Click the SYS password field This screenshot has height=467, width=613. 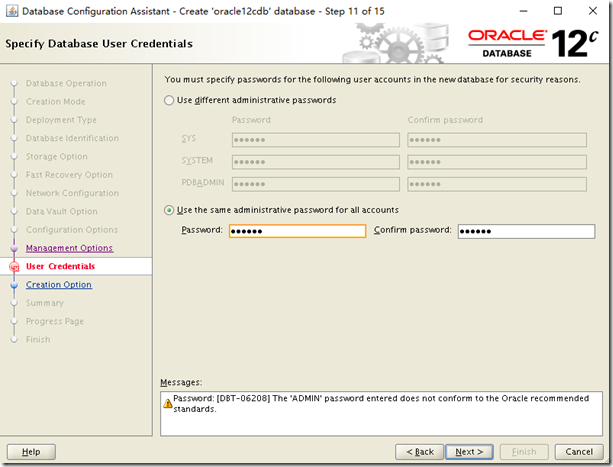pos(316,140)
